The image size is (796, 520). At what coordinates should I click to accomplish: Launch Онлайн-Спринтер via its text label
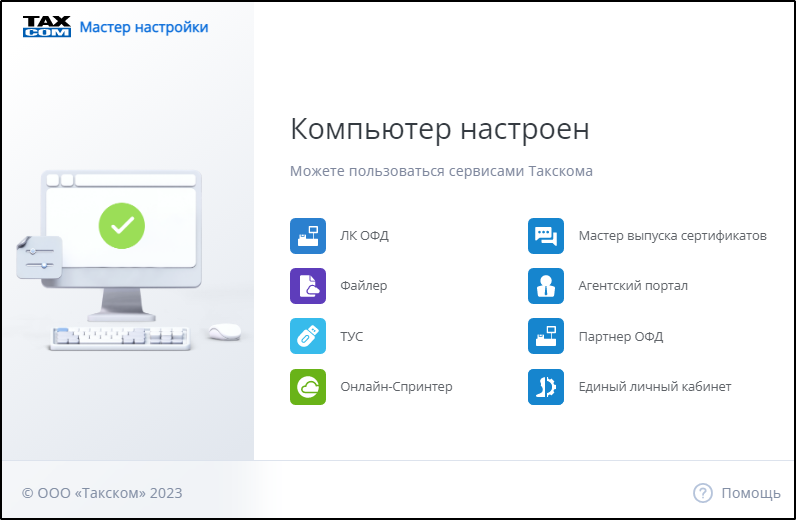(396, 387)
